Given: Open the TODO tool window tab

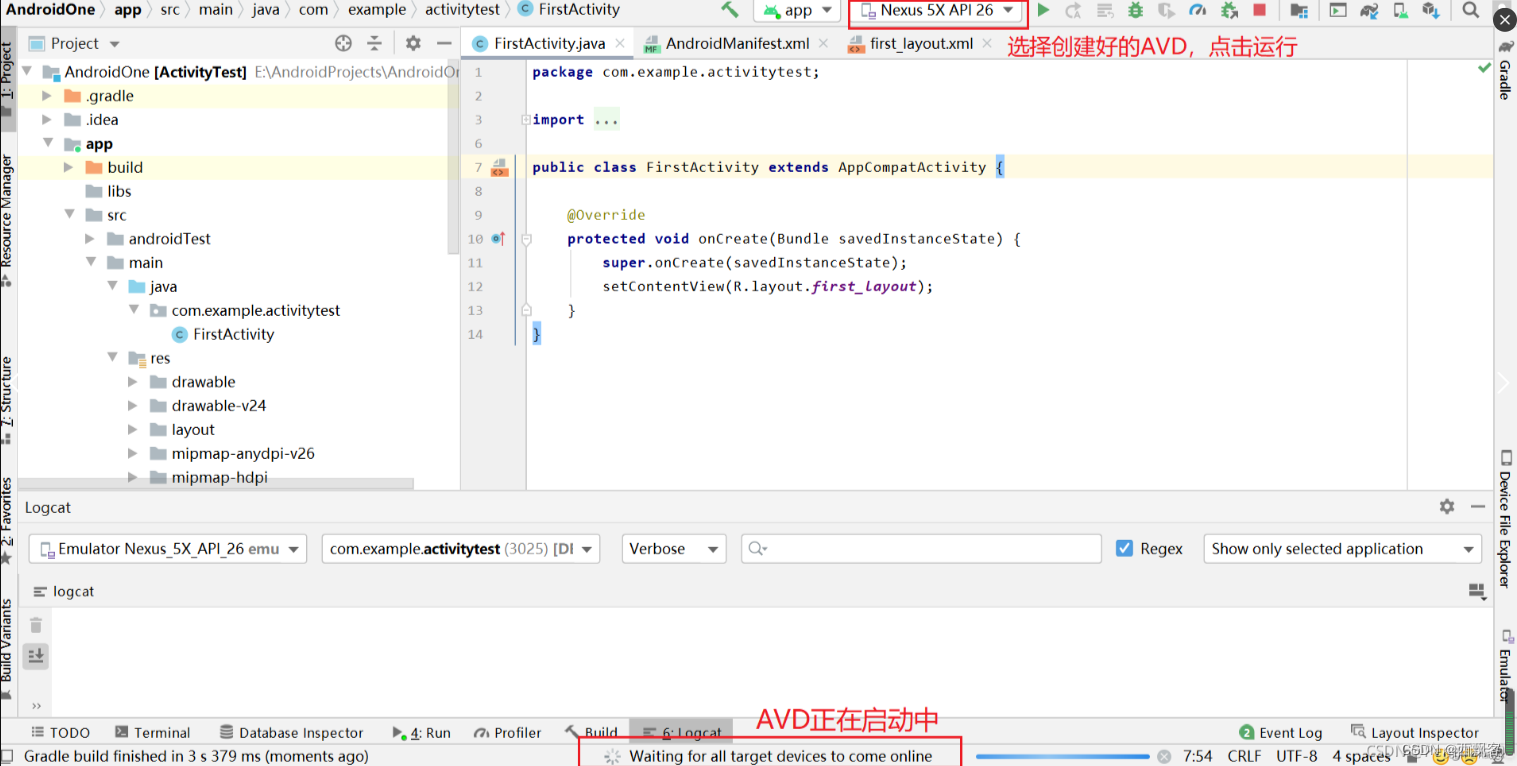Looking at the screenshot, I should 60,733.
